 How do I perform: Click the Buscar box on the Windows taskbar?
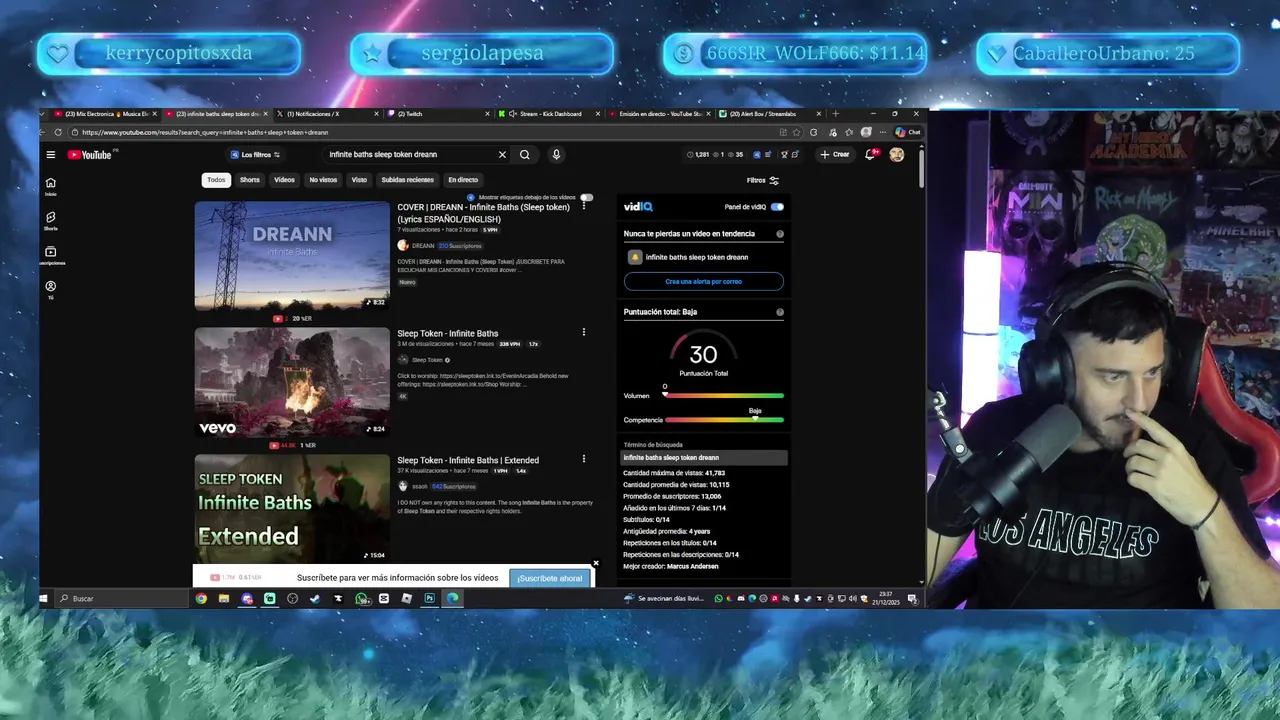point(120,599)
